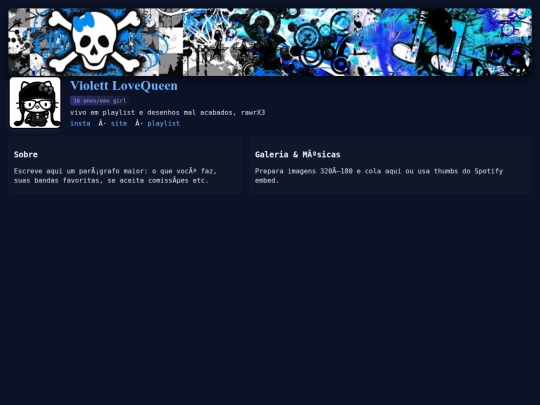
Task: Click the Sobre section heading
Action: click(26, 154)
